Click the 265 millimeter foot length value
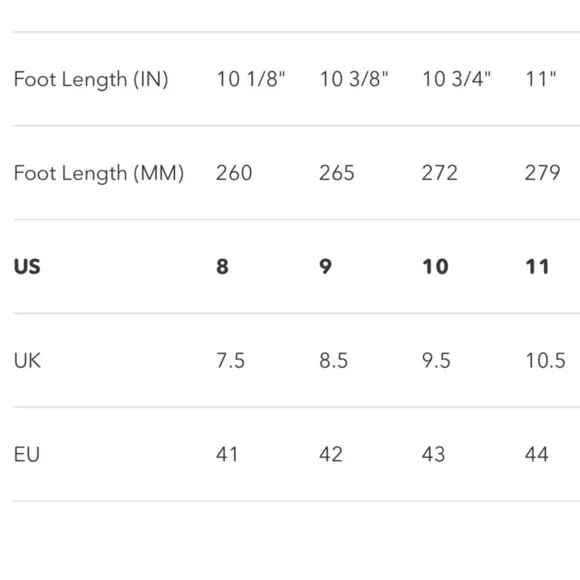This screenshot has height=580, width=580. (337, 173)
